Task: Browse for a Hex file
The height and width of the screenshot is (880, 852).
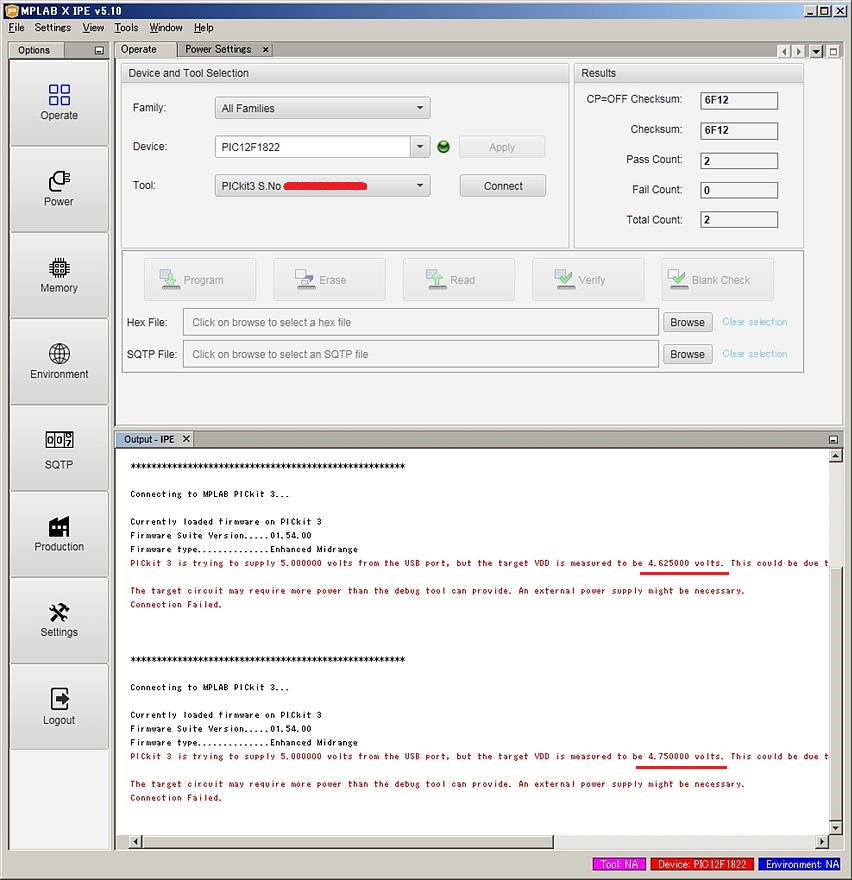Action: click(688, 322)
